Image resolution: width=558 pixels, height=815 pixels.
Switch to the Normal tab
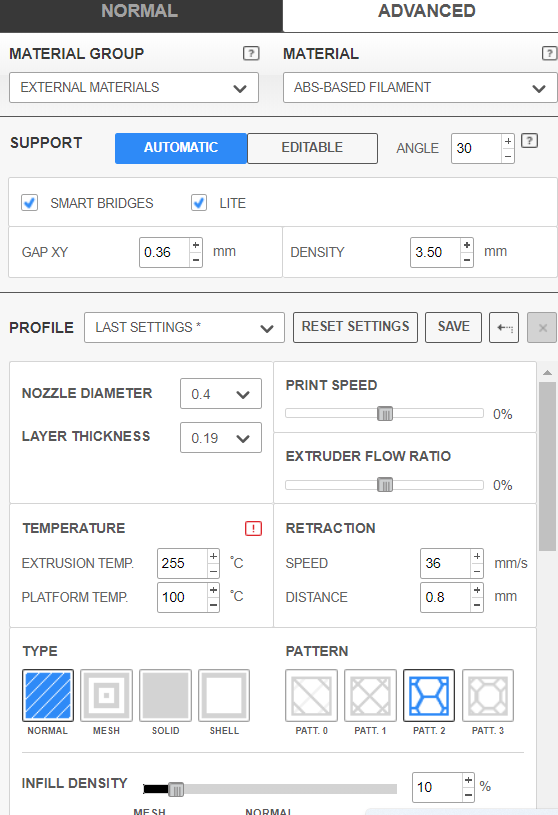click(x=140, y=11)
